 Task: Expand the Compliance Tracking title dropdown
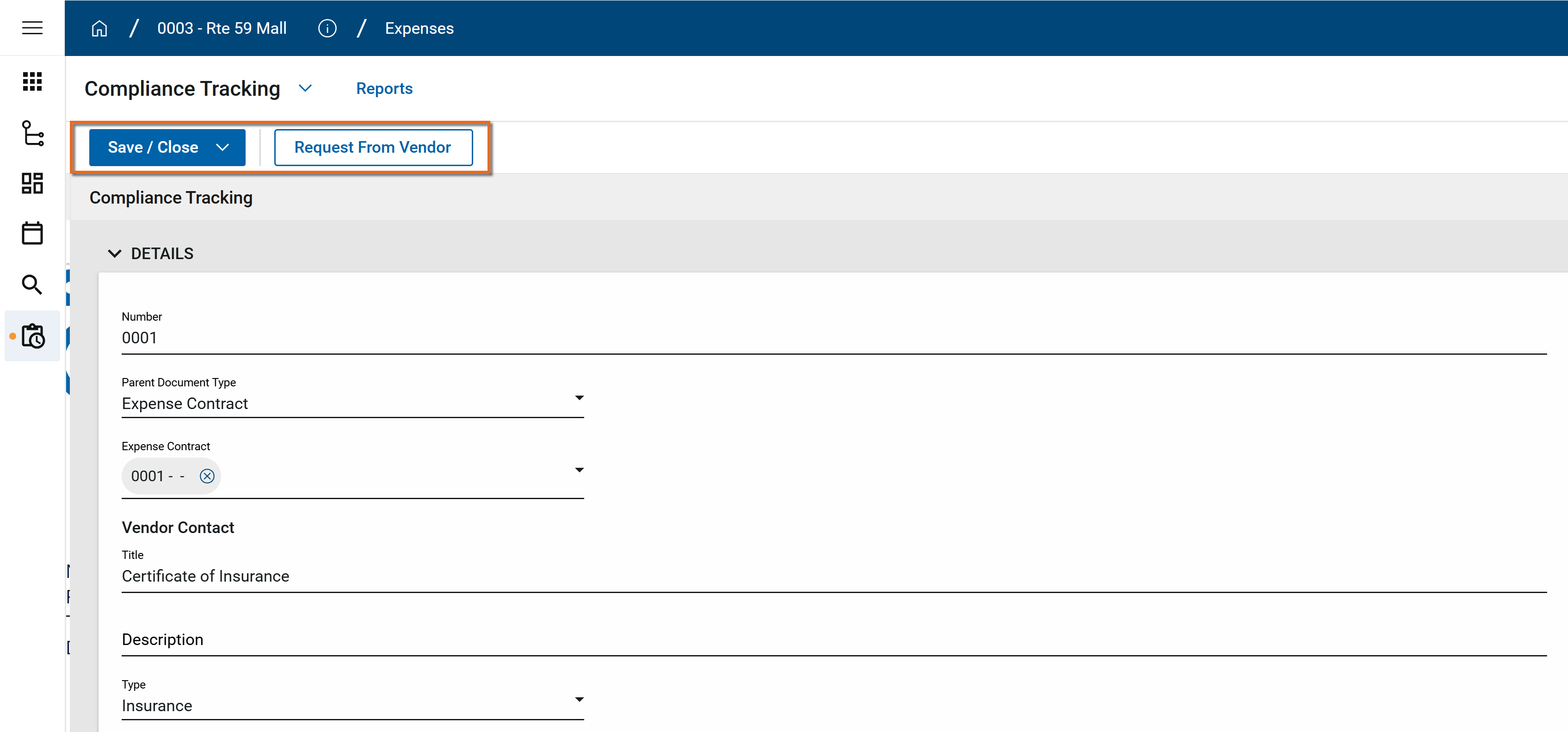[x=306, y=88]
